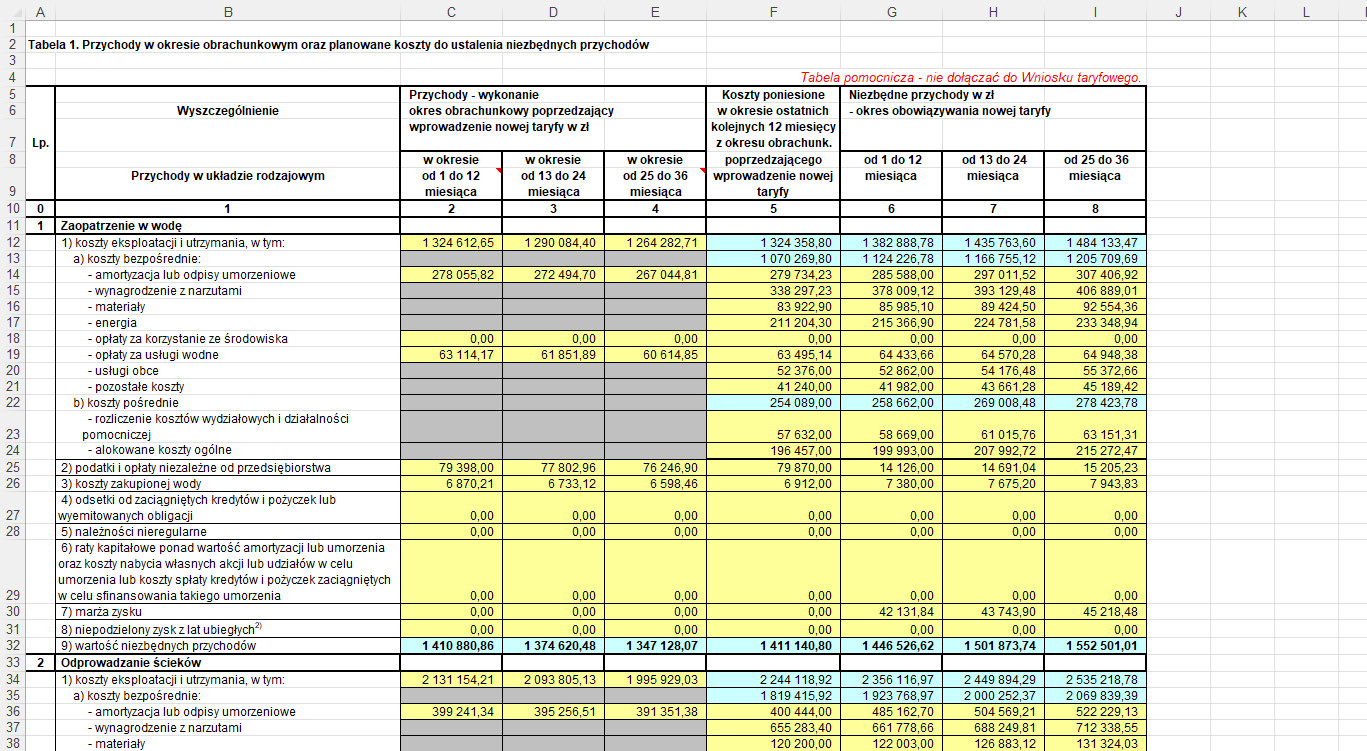Click the cell with value 1 324 612,65
The image size is (1367, 751).
click(451, 243)
